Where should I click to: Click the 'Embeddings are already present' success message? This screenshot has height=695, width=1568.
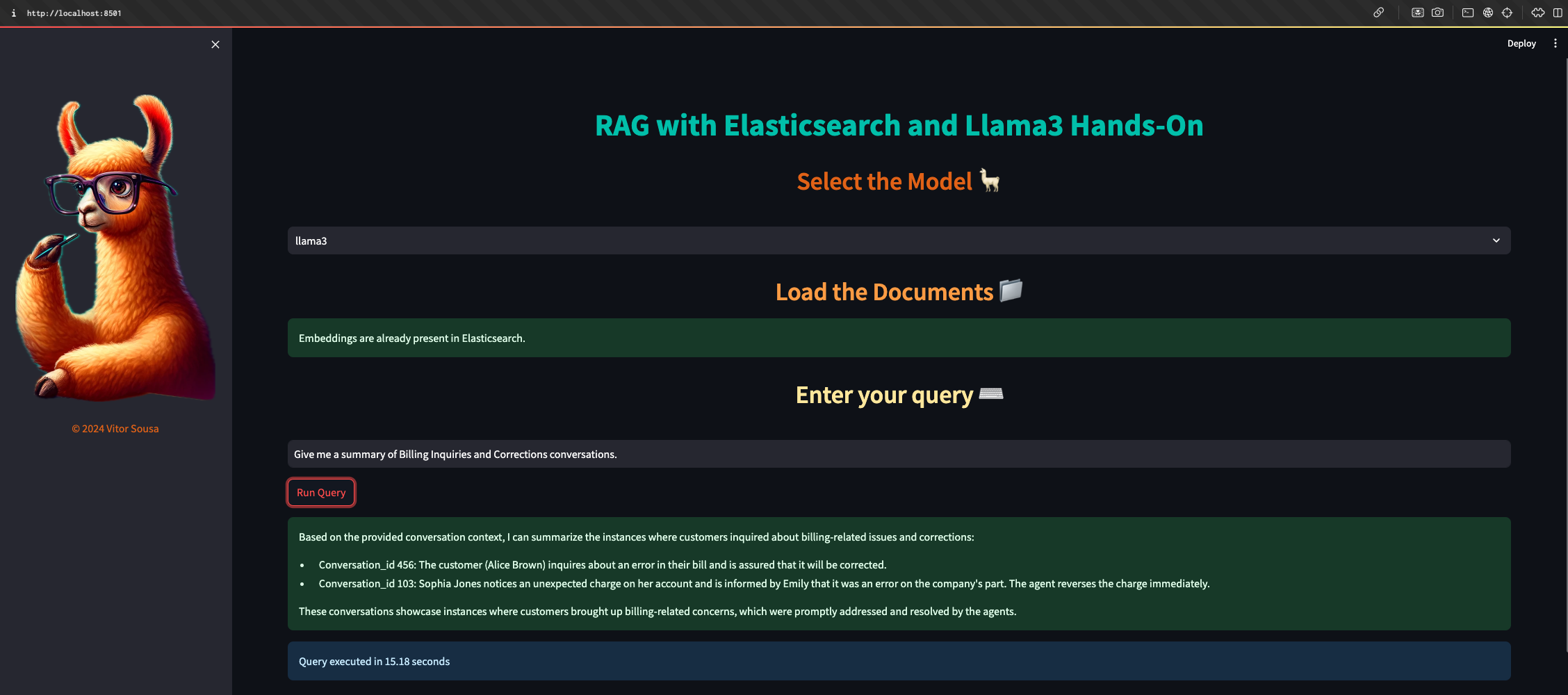coord(898,338)
